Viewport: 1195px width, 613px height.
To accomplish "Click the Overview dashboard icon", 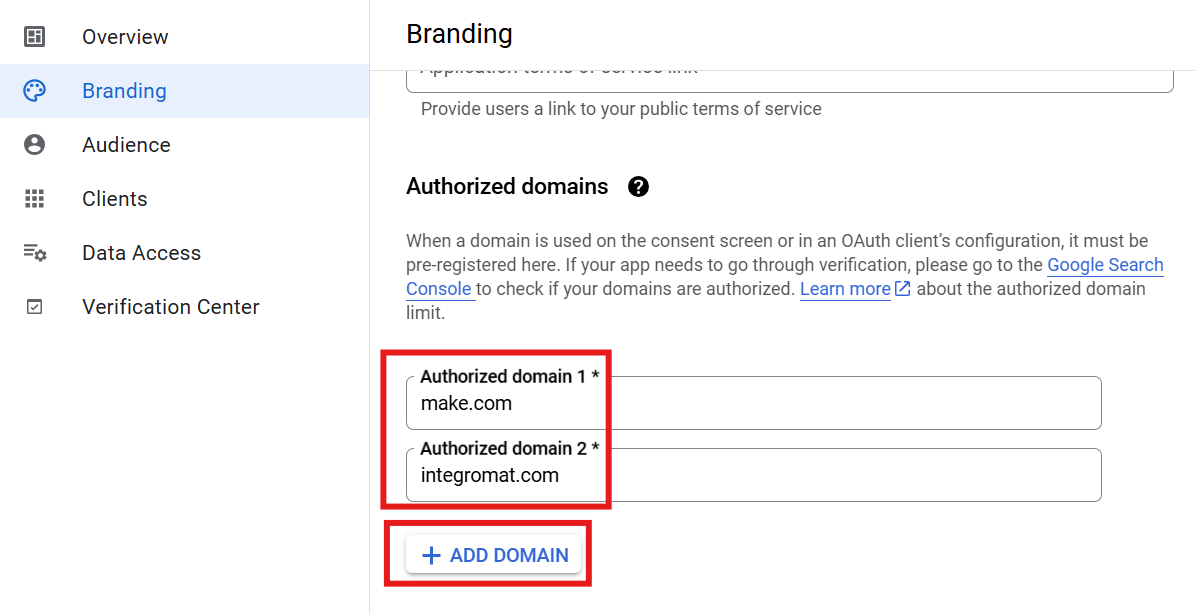I will click(x=35, y=37).
